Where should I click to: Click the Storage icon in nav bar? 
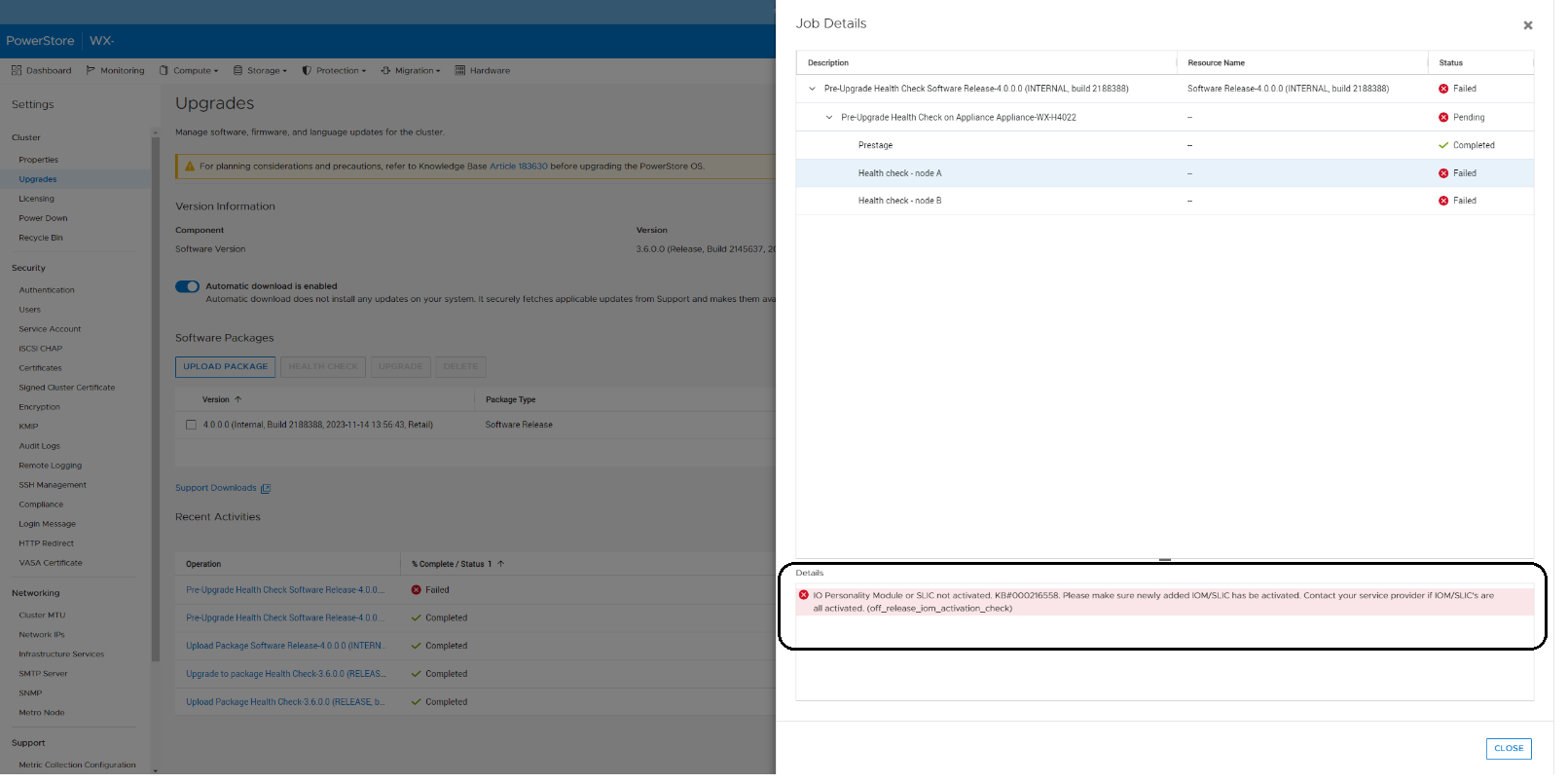pyautogui.click(x=237, y=70)
